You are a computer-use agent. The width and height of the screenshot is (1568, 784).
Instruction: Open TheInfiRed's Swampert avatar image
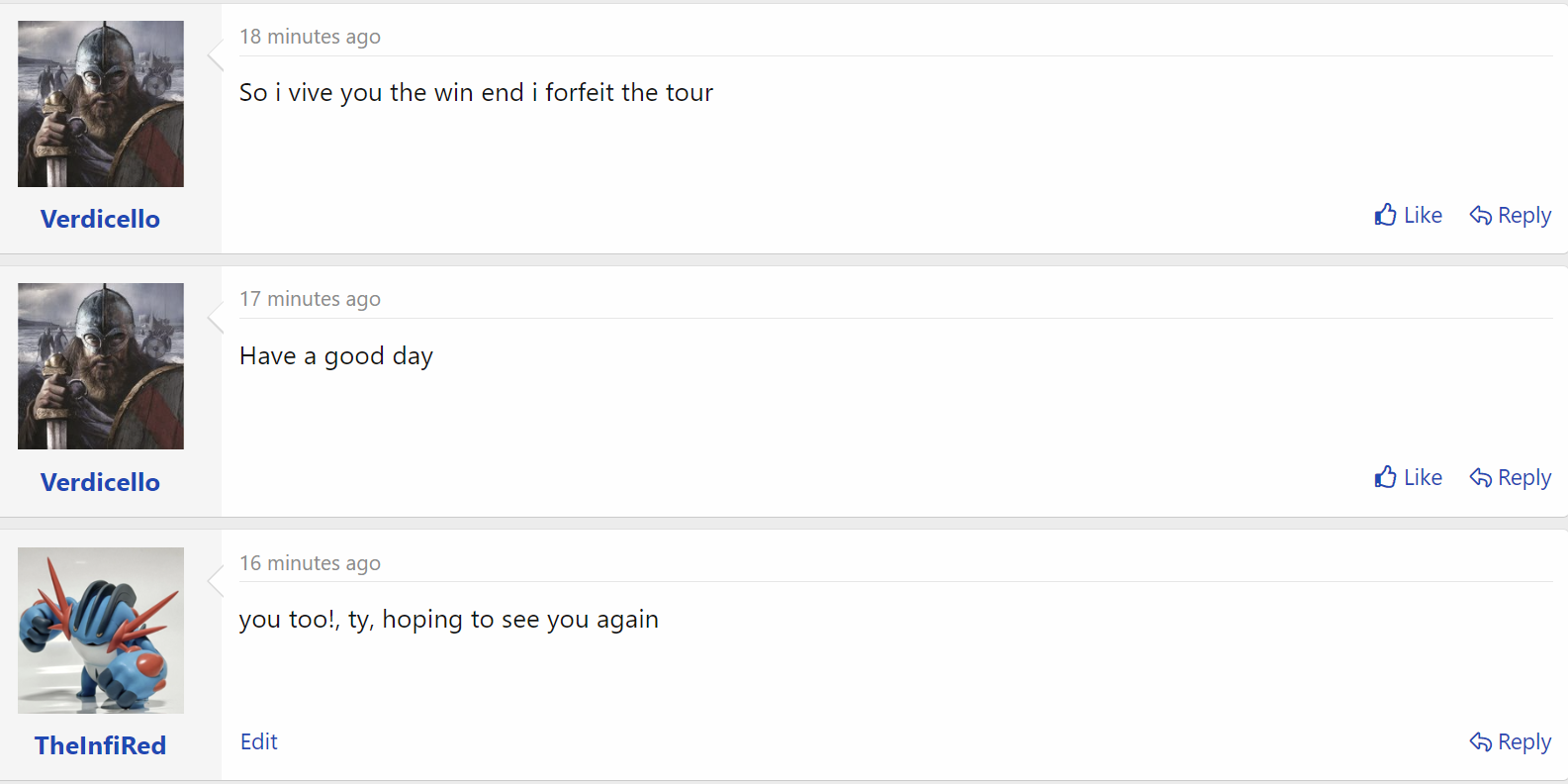click(x=101, y=631)
